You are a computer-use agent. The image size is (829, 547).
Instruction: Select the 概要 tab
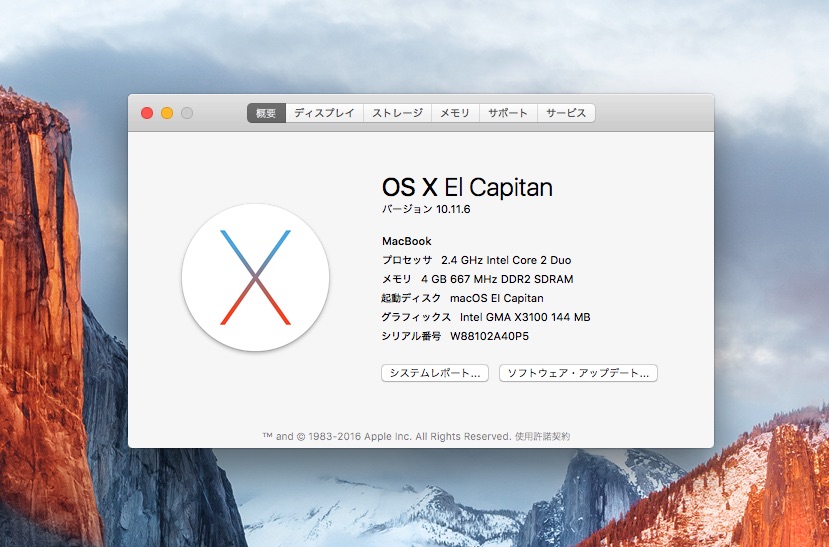click(266, 113)
